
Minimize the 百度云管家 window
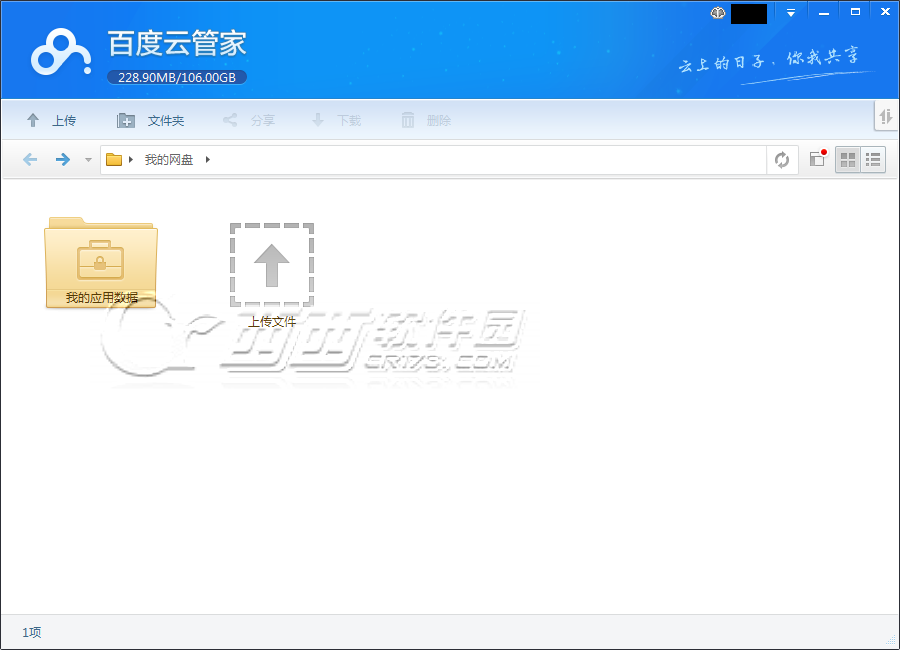pyautogui.click(x=824, y=13)
